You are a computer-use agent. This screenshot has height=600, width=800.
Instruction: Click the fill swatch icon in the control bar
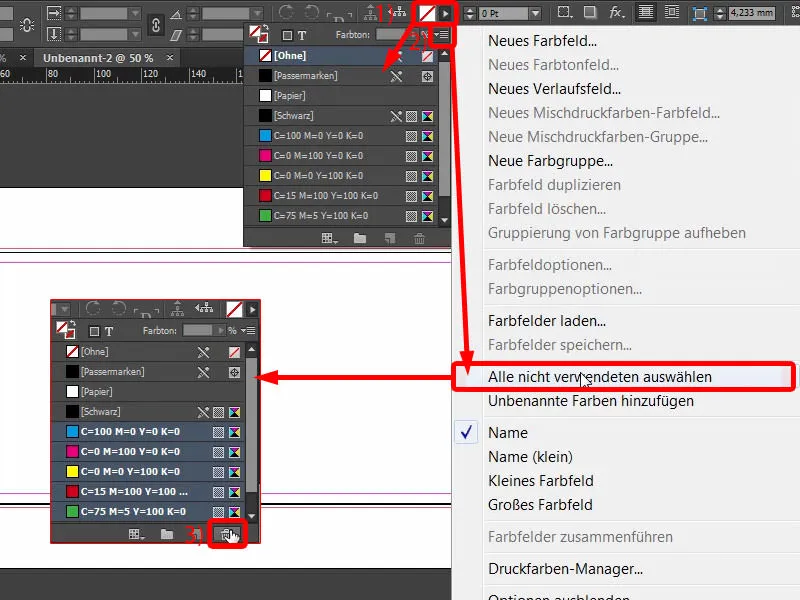click(427, 13)
